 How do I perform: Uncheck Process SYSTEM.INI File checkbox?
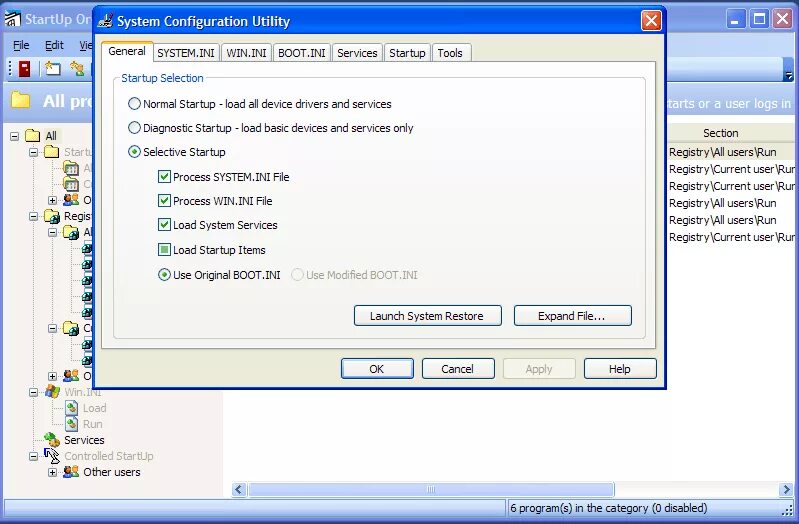(x=164, y=177)
